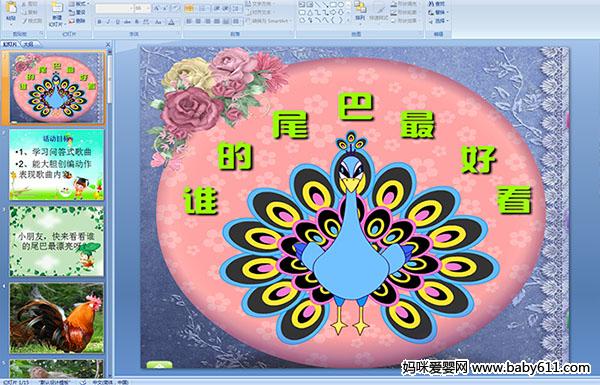The height and width of the screenshot is (385, 600).
Task: Click the font color A icon
Action: 171,22
